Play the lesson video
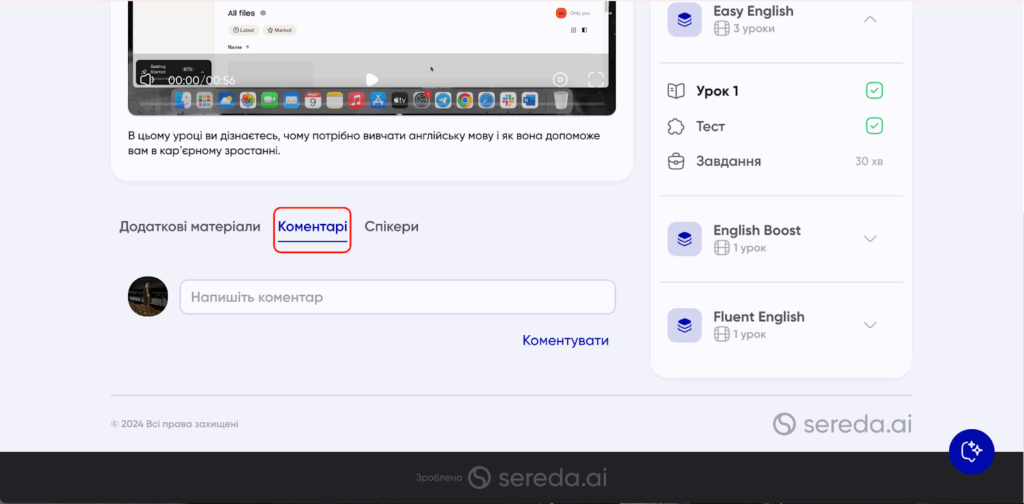This screenshot has width=1024, height=504. point(372,79)
